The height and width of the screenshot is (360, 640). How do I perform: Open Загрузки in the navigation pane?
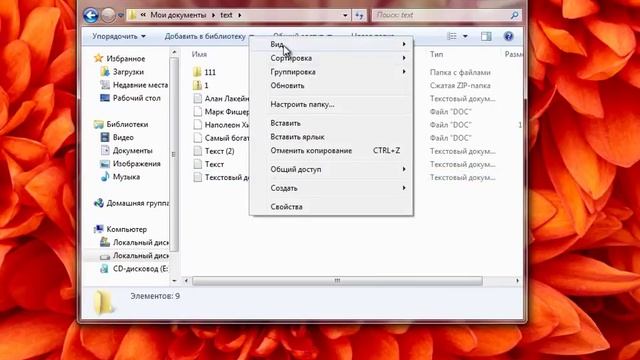[128, 72]
